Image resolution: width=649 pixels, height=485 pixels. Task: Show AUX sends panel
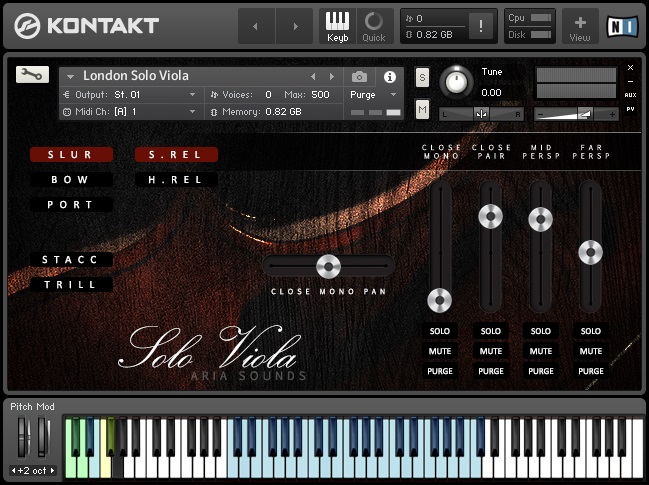click(630, 95)
